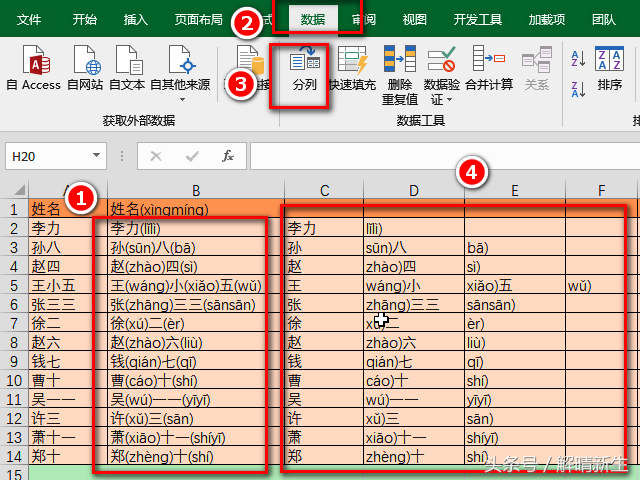This screenshot has height=480, width=640.
Task: Click the formula bar confirm checkmark icon
Action: click(192, 156)
